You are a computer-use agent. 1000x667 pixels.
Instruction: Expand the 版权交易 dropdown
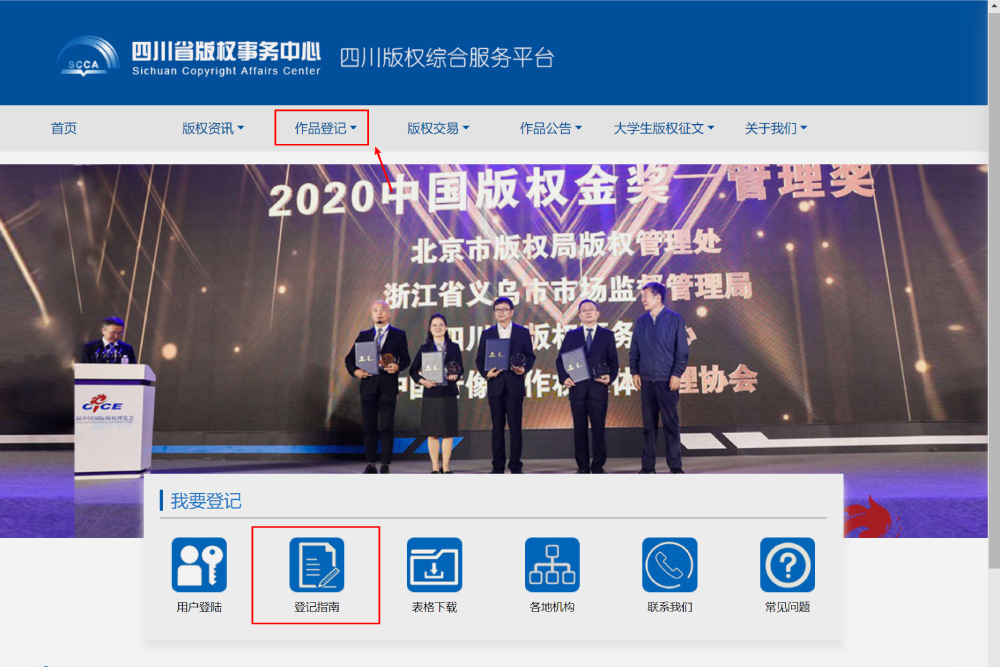click(x=438, y=128)
